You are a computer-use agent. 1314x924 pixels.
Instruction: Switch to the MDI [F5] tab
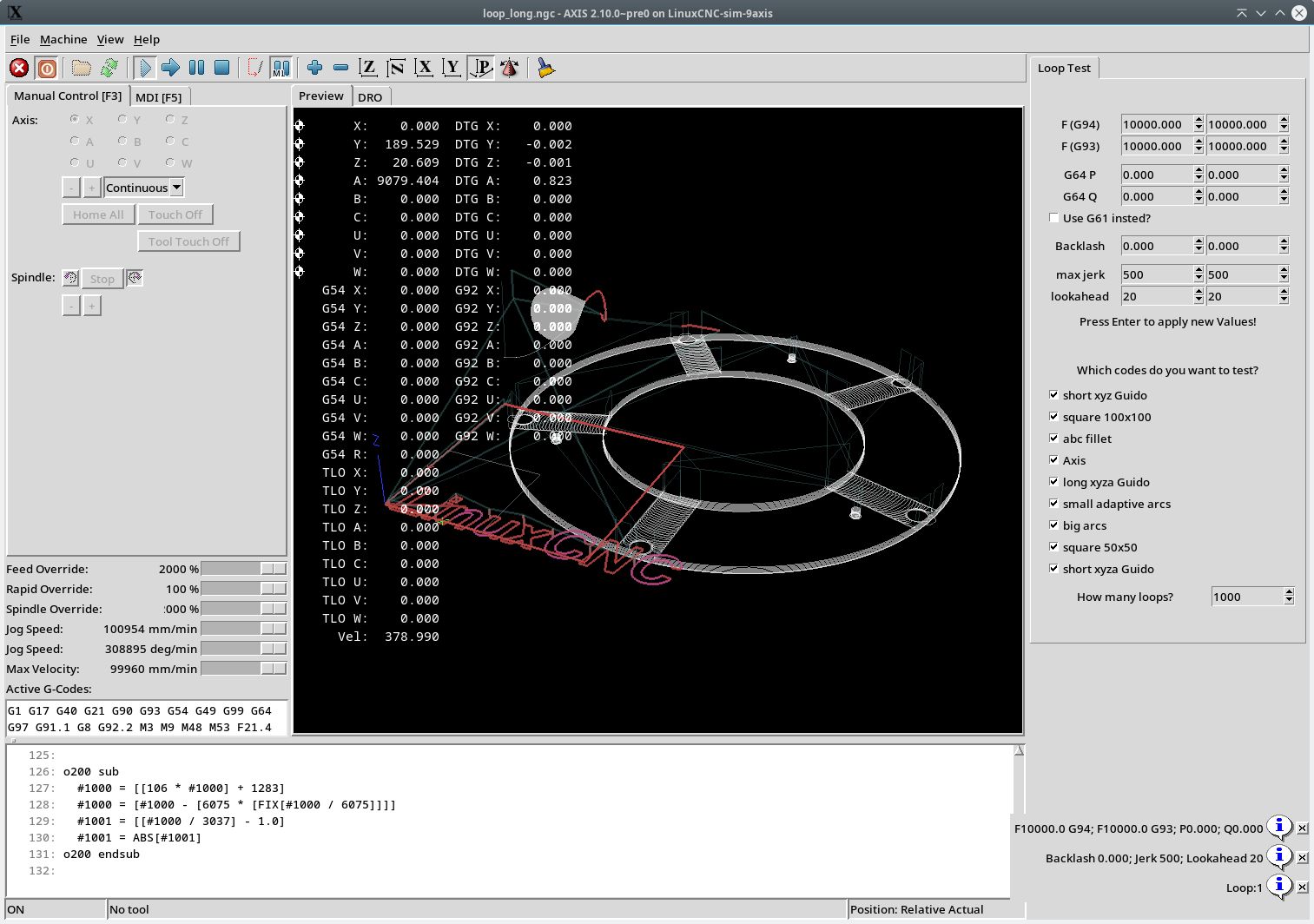[159, 97]
